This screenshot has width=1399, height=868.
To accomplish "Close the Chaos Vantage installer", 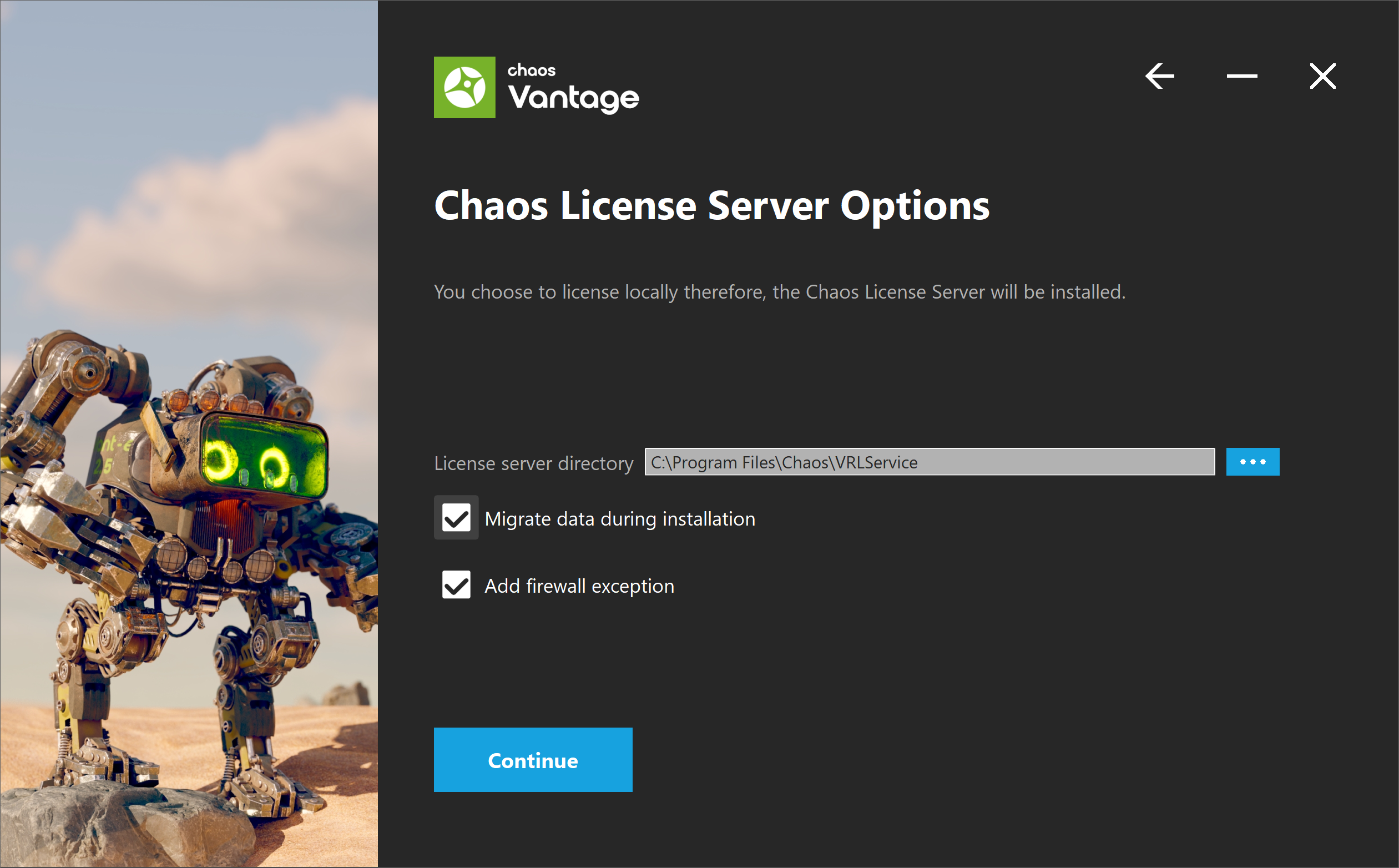I will click(x=1322, y=76).
